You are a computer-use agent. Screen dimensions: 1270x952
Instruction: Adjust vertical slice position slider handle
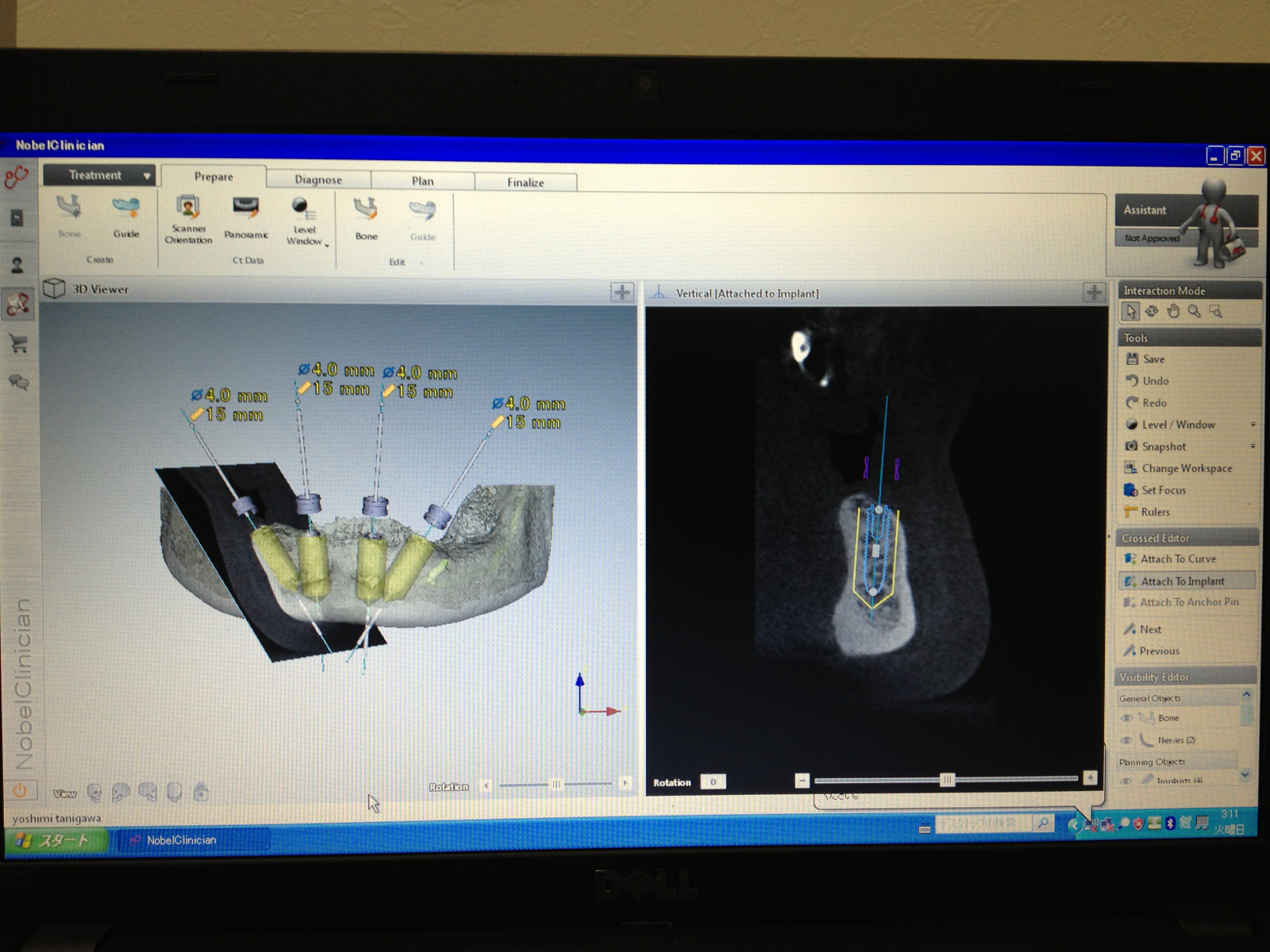pos(947,780)
